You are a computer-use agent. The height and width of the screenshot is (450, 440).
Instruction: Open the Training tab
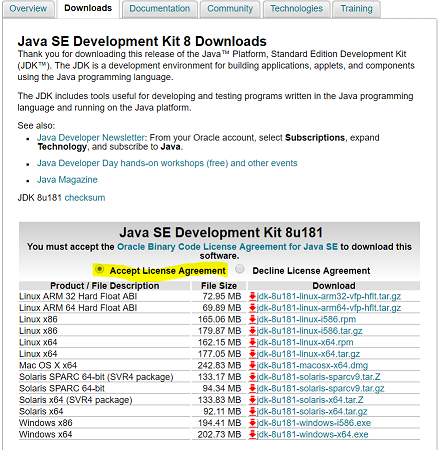click(x=356, y=9)
